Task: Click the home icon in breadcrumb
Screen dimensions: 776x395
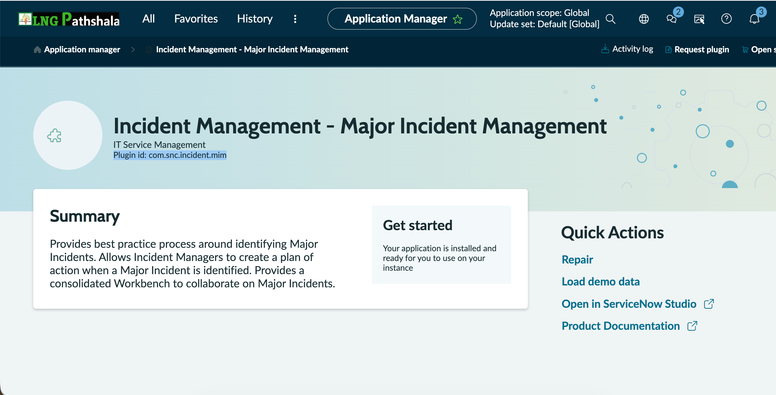Action: [x=37, y=49]
